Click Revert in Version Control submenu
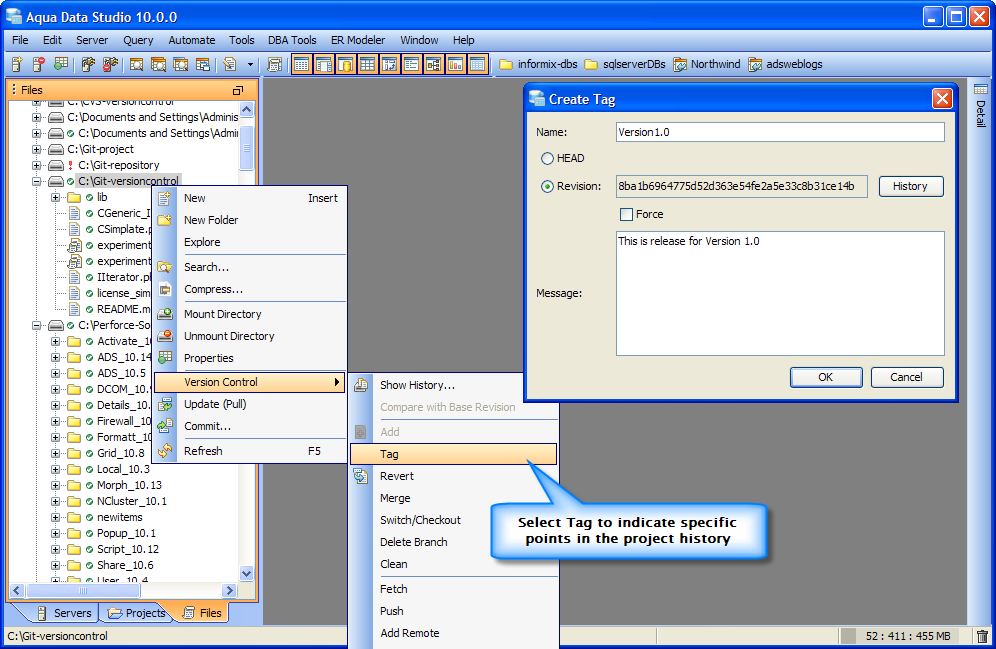The height and width of the screenshot is (649, 996). tap(454, 476)
